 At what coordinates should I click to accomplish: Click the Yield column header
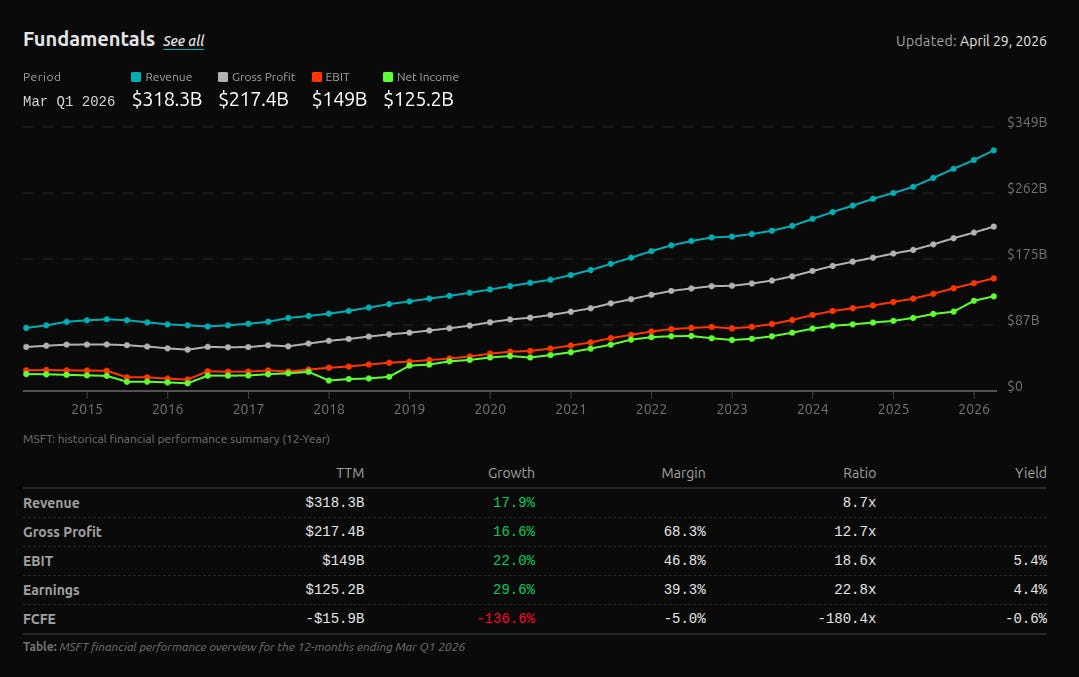(x=1031, y=473)
